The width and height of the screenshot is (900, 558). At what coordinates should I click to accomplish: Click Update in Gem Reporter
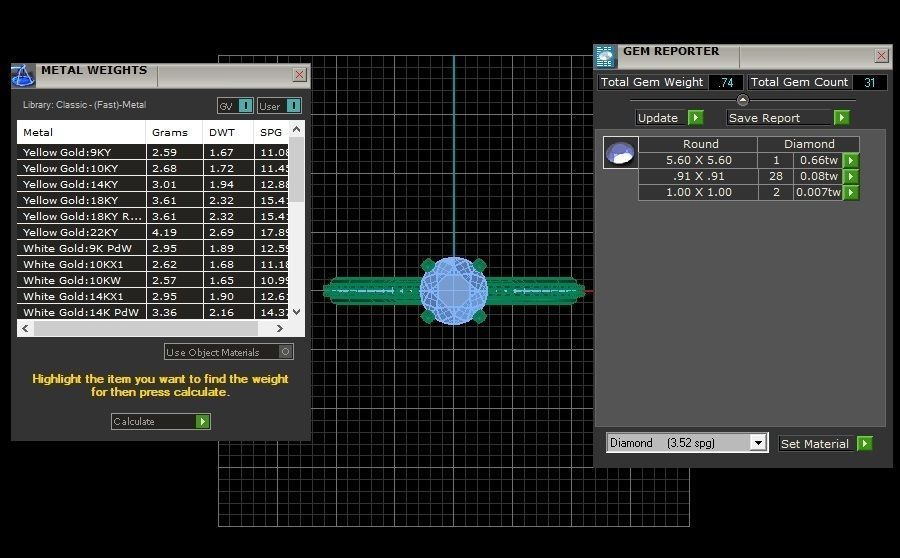[x=669, y=118]
